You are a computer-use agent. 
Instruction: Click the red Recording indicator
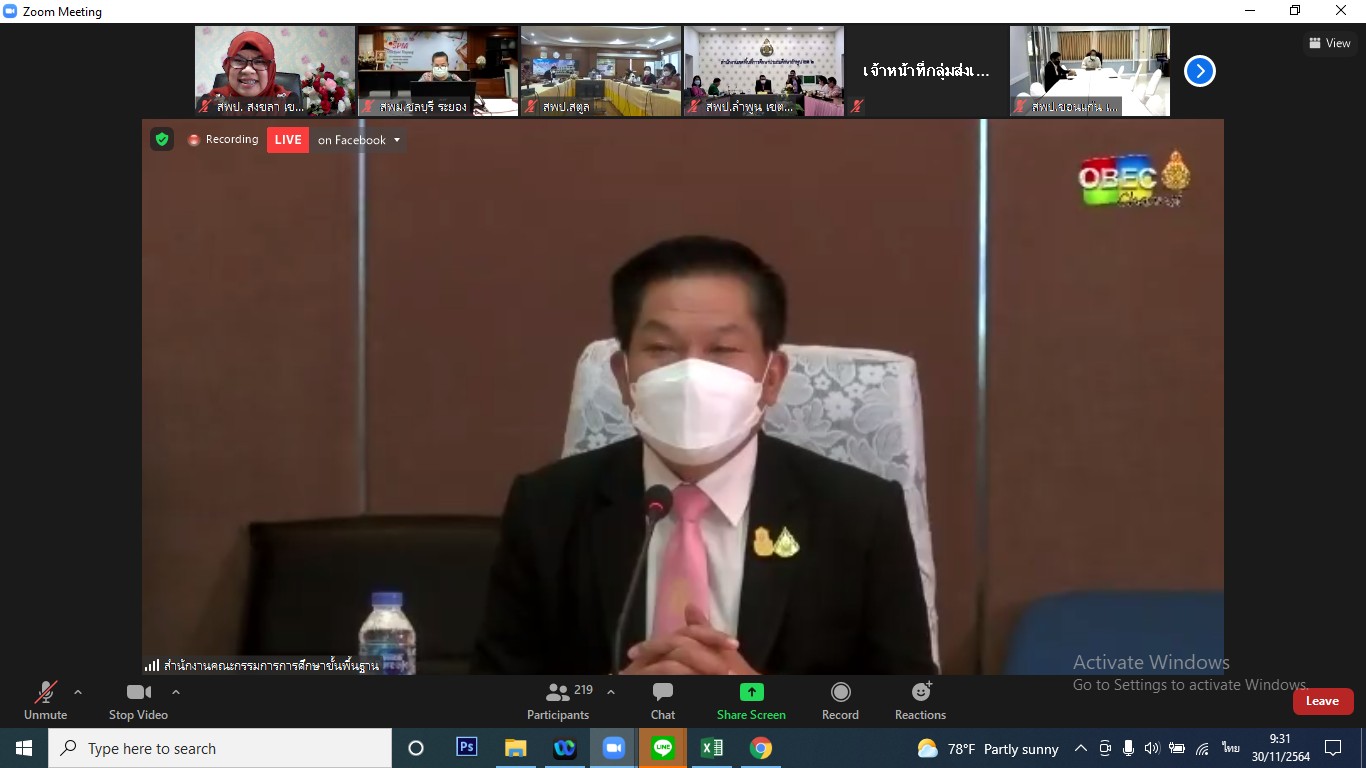click(x=223, y=140)
